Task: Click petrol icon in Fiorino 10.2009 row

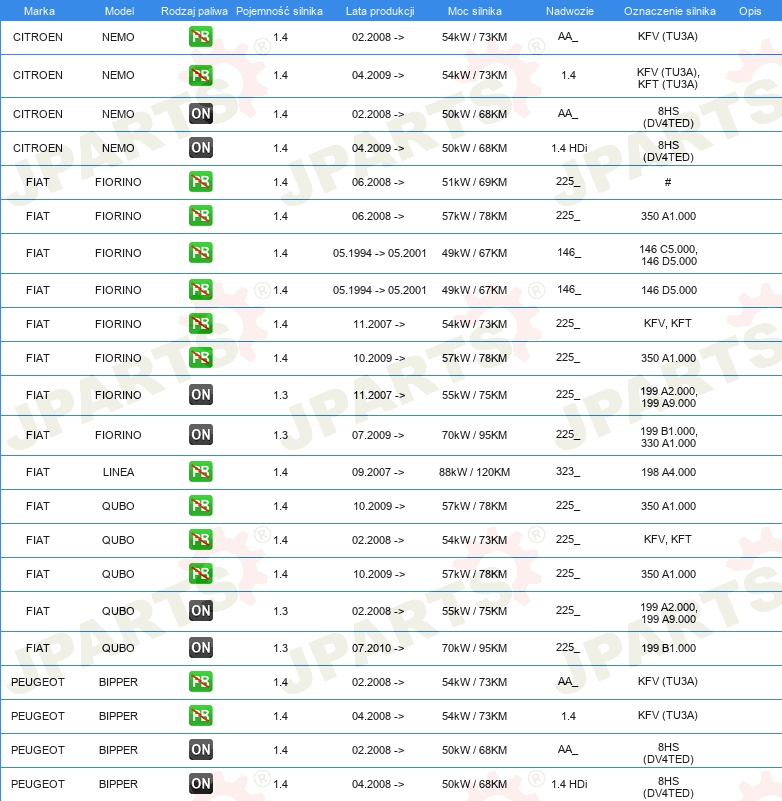Action: (200, 358)
